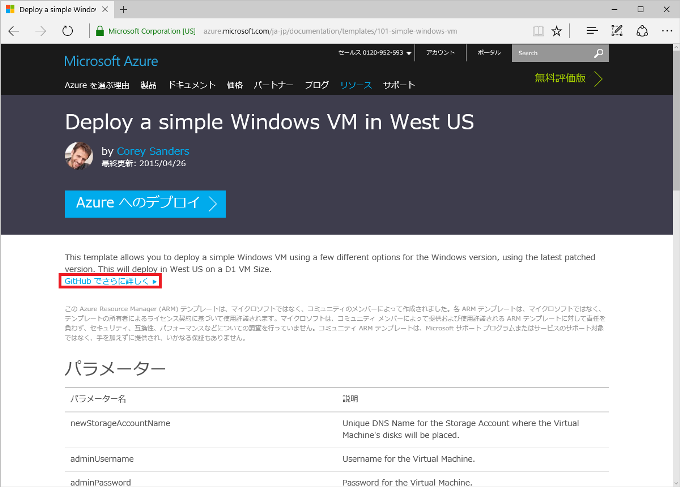Screen dimensions: 680x487
Task: Select the Deploy a simple Windows browser tab
Action: click(x=56, y=9)
